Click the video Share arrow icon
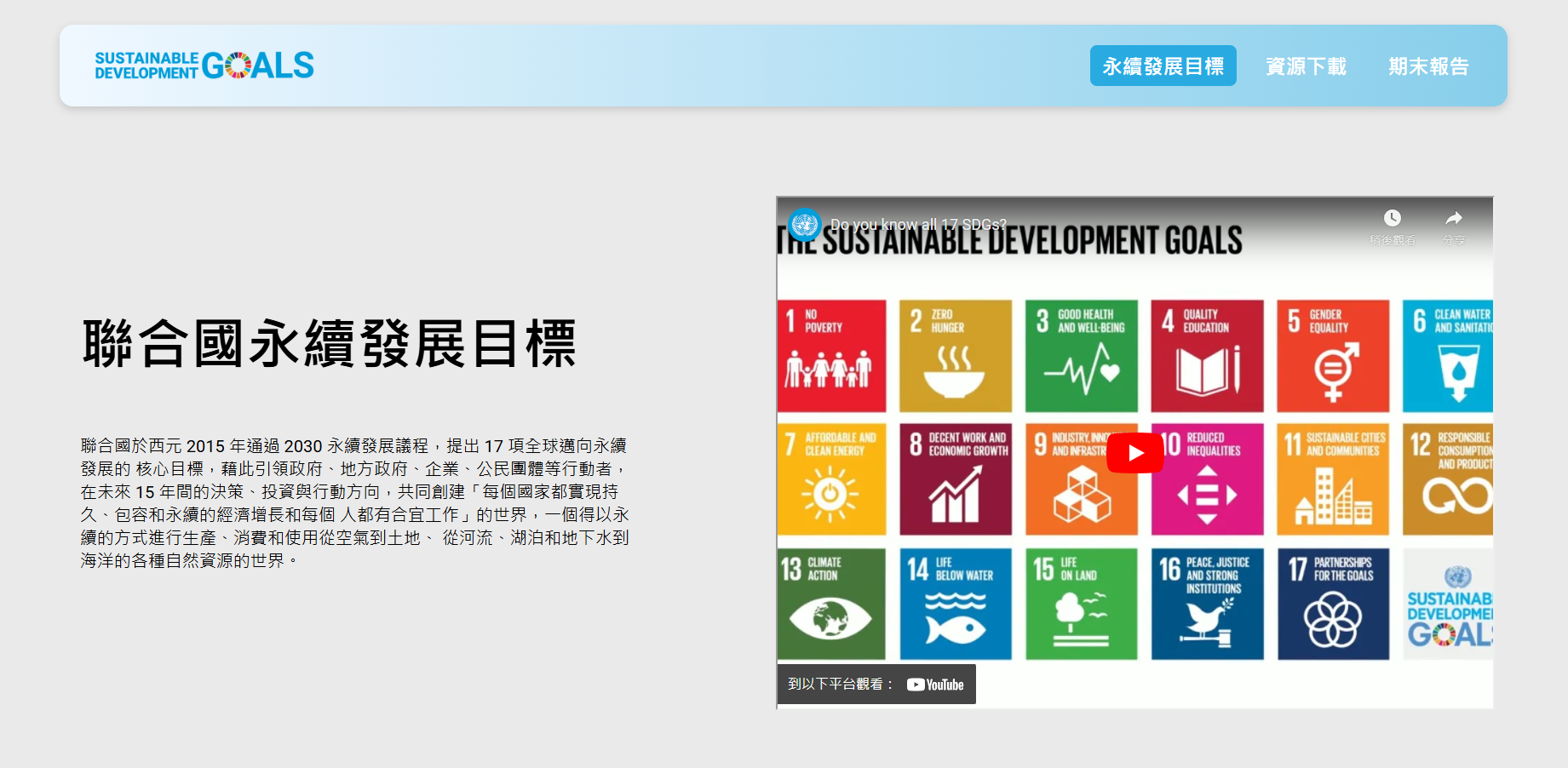Screen dimensions: 1568x768 [1454, 219]
